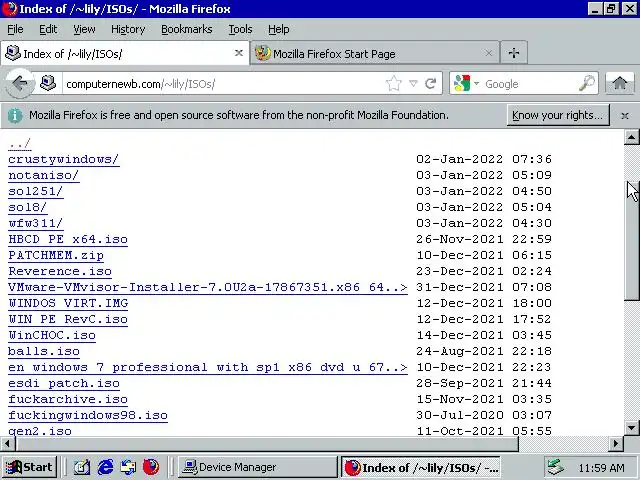The height and width of the screenshot is (480, 640).
Task: Open the Edit menu
Action: click(48, 29)
